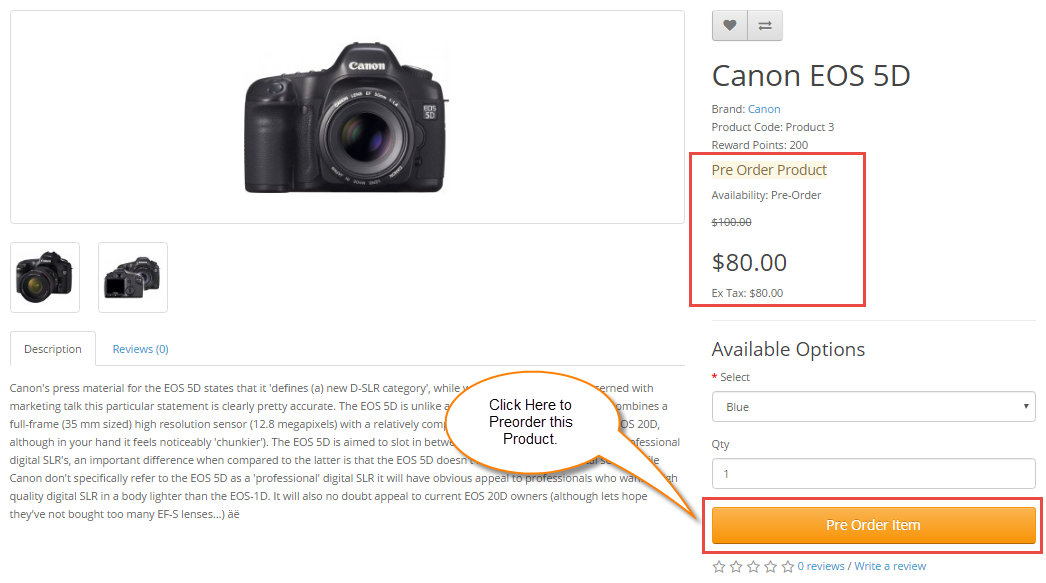
Task: Focus the Qty input field
Action: (873, 473)
